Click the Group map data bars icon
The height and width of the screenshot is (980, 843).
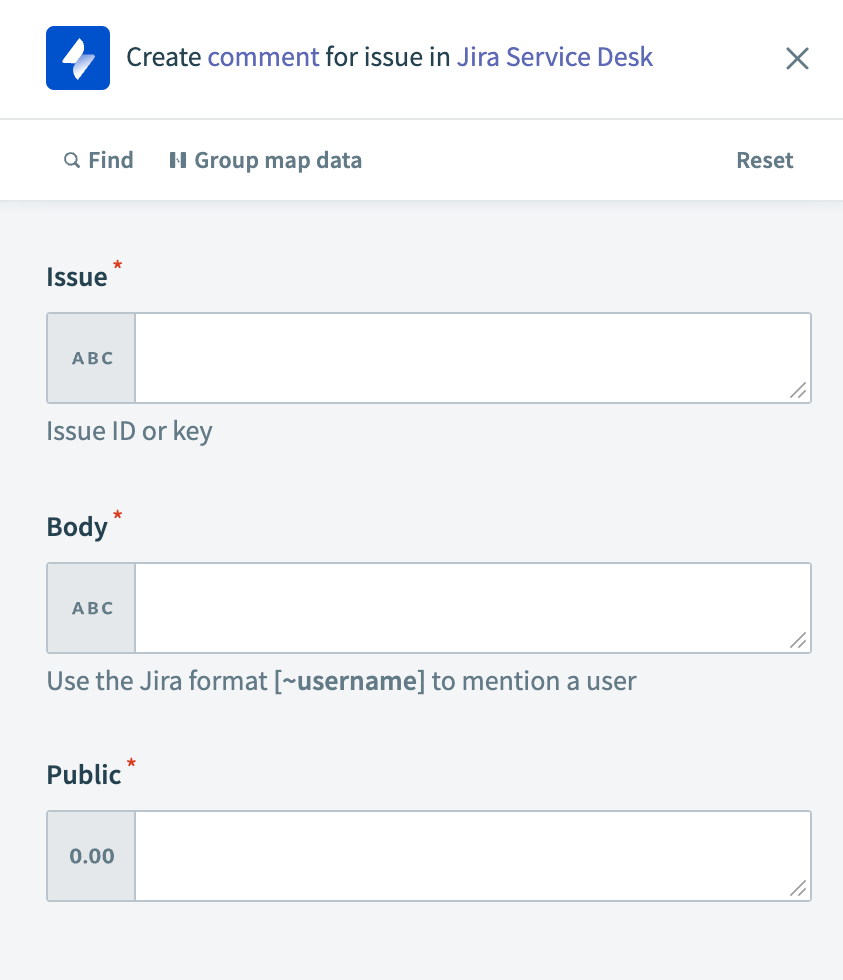(x=180, y=160)
